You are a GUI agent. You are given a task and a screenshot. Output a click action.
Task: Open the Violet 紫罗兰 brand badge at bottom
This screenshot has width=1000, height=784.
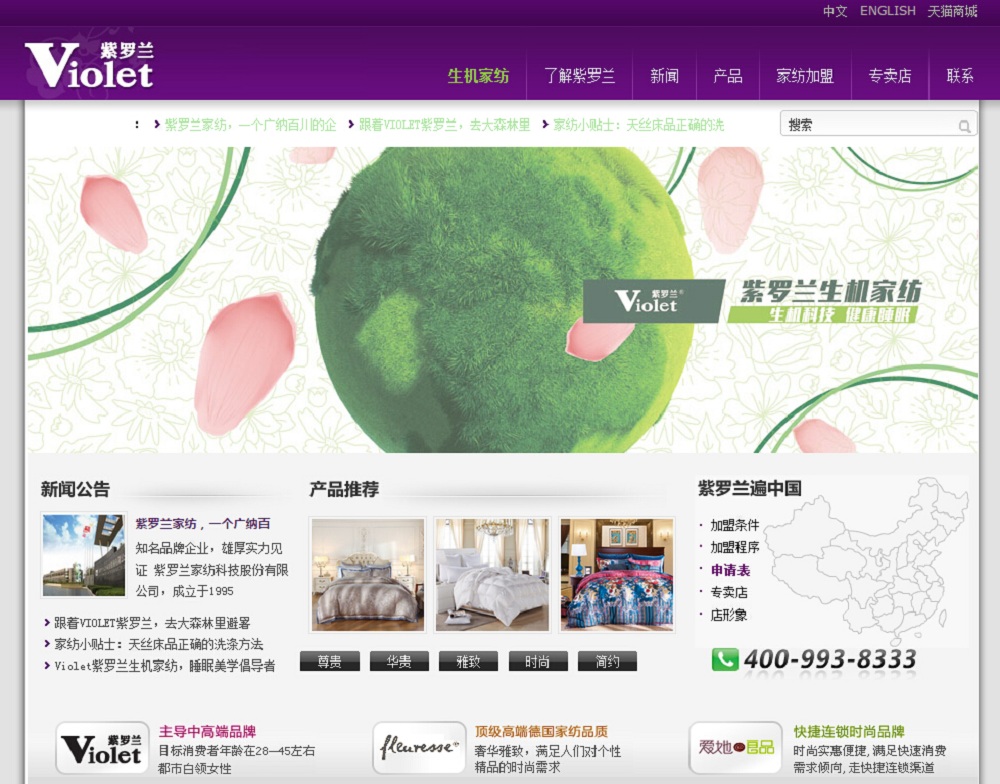102,748
